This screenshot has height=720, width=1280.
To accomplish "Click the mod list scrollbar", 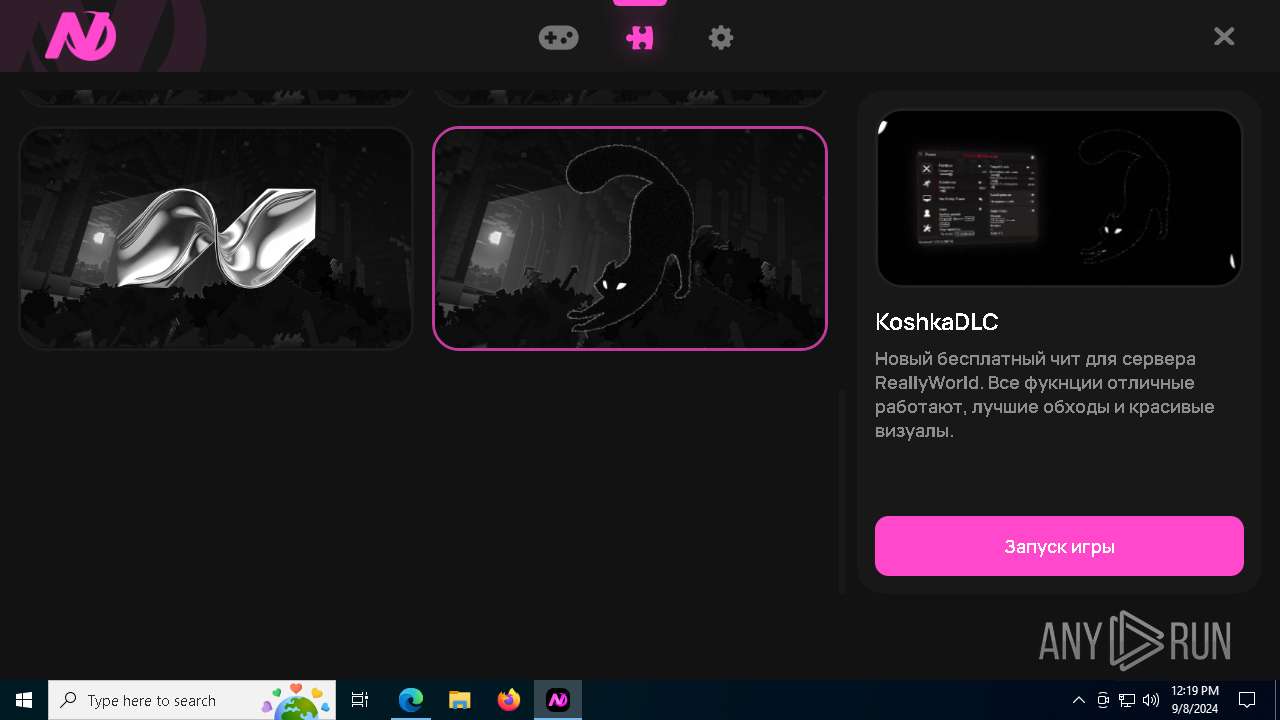I will (x=842, y=490).
